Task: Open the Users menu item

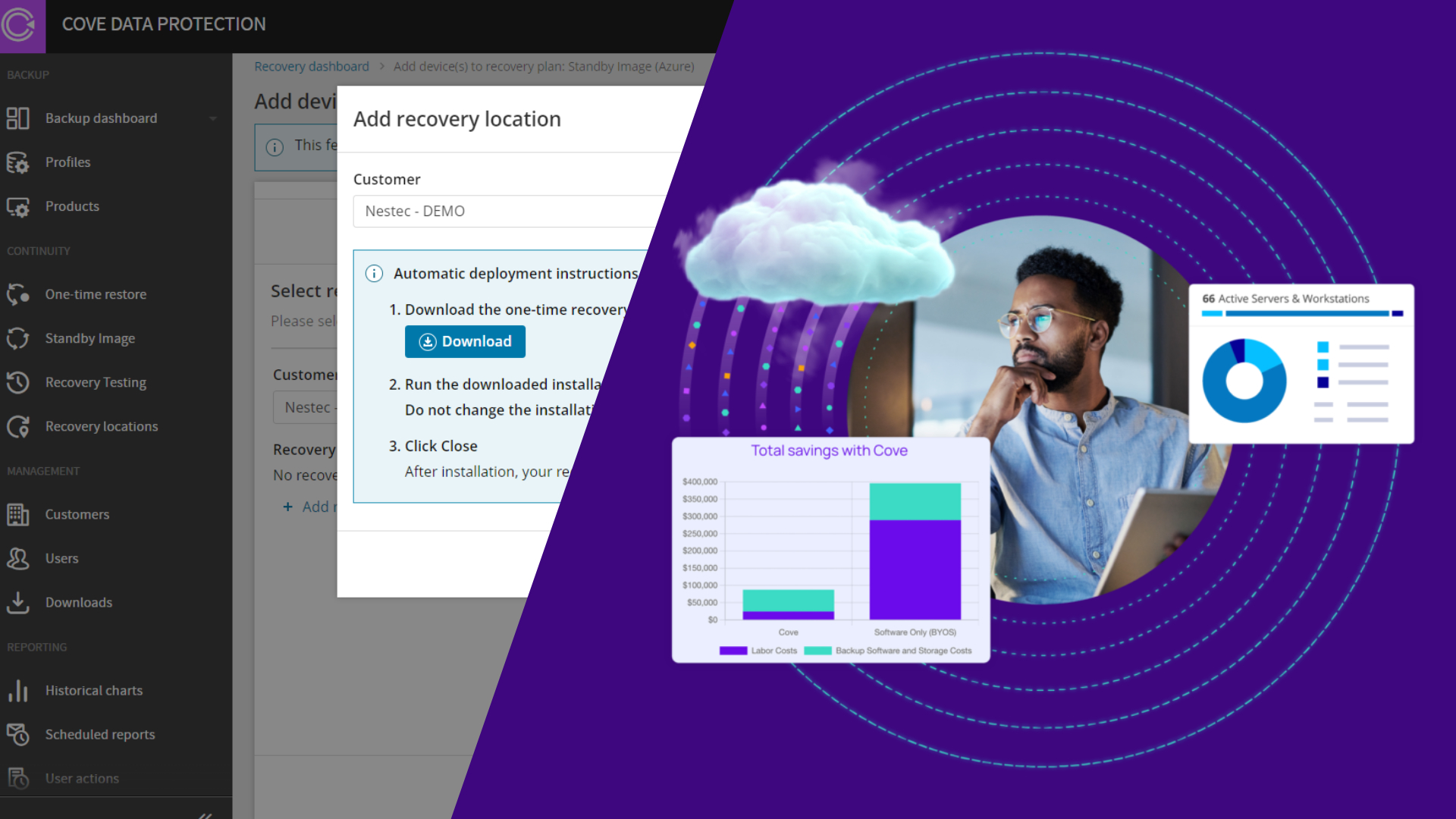Action: tap(61, 558)
